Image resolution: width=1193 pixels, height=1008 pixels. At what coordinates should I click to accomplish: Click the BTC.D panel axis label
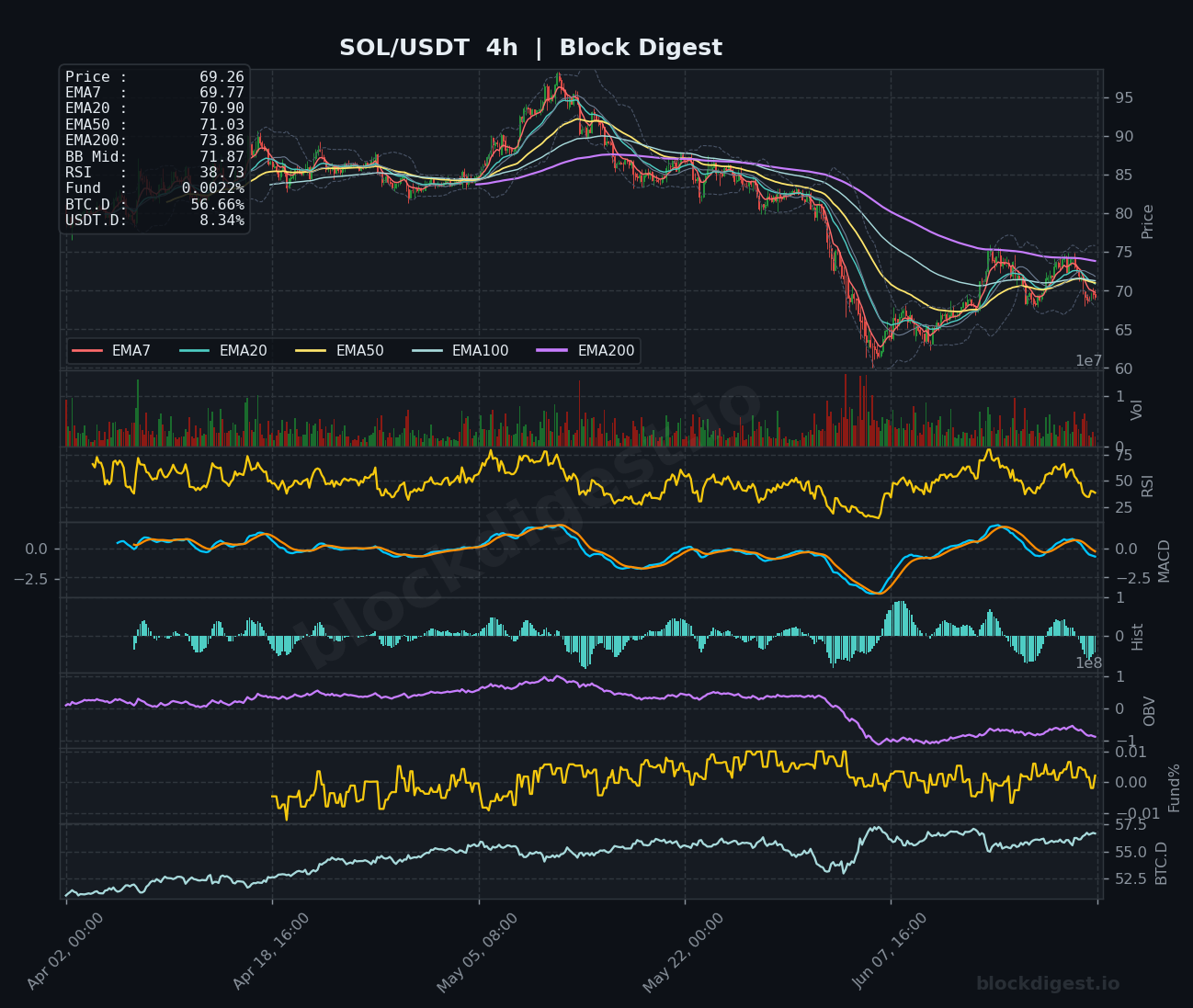pyautogui.click(x=1161, y=863)
